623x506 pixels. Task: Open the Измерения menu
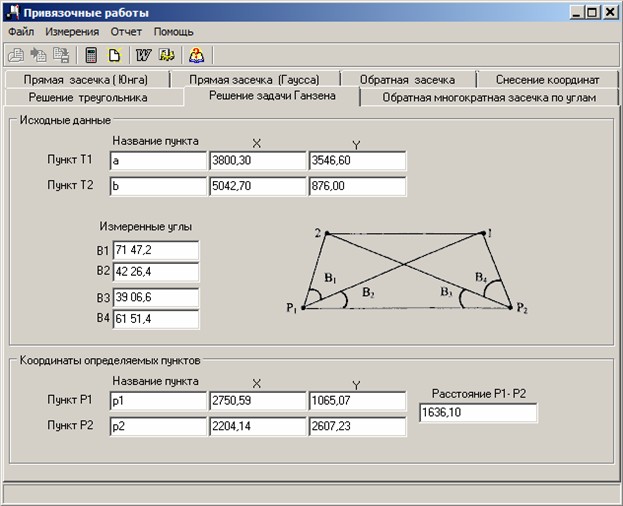pos(73,32)
